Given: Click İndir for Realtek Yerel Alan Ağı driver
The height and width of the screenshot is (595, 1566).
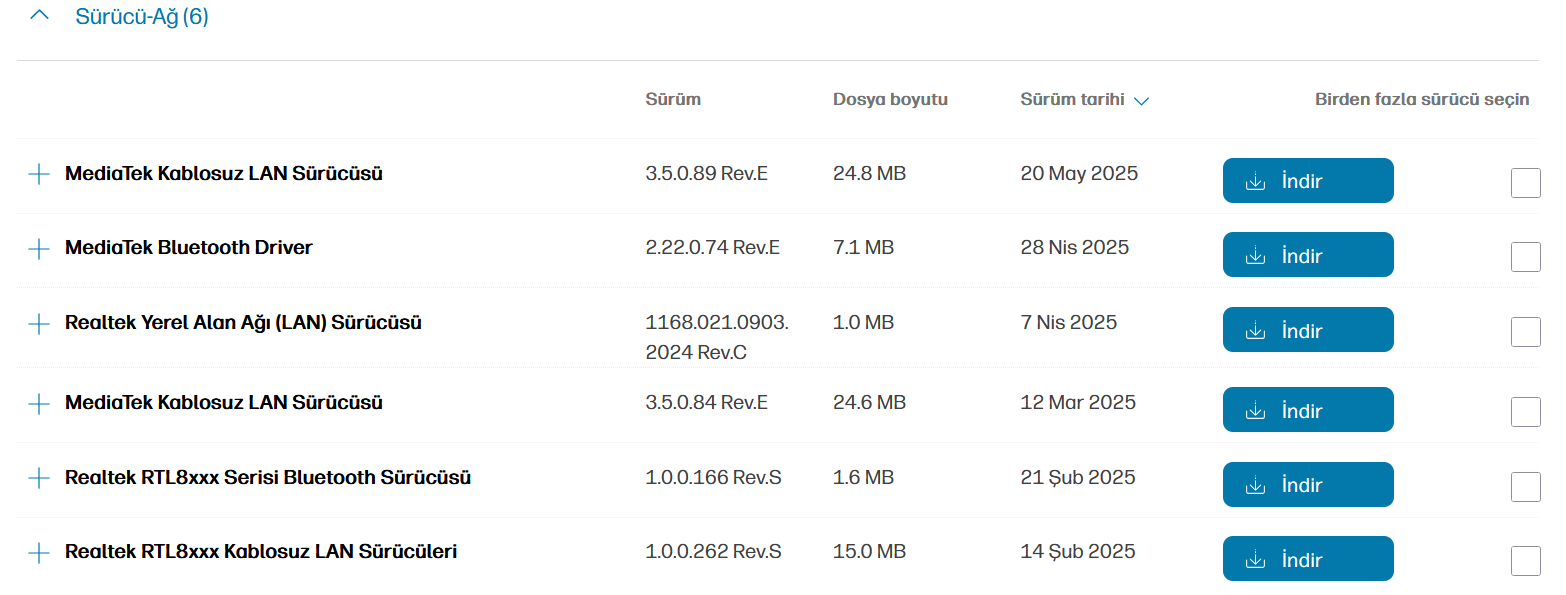Looking at the screenshot, I should tap(1308, 330).
